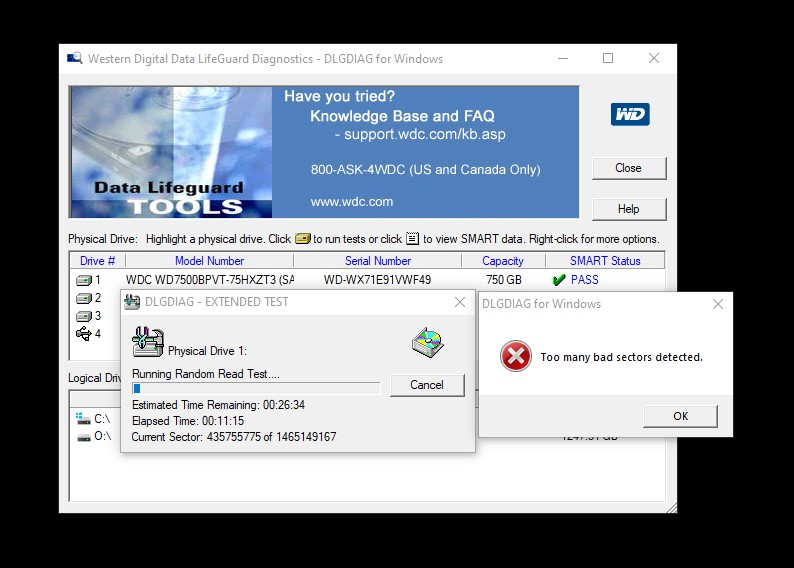Click the Close button in main window
The height and width of the screenshot is (568, 794).
point(629,168)
